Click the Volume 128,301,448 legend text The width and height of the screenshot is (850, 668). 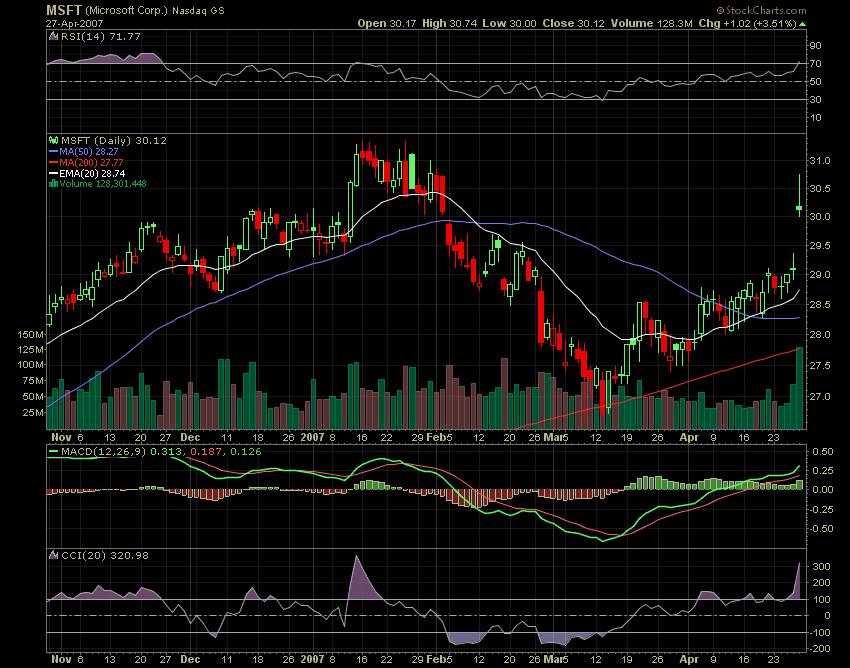coord(103,184)
